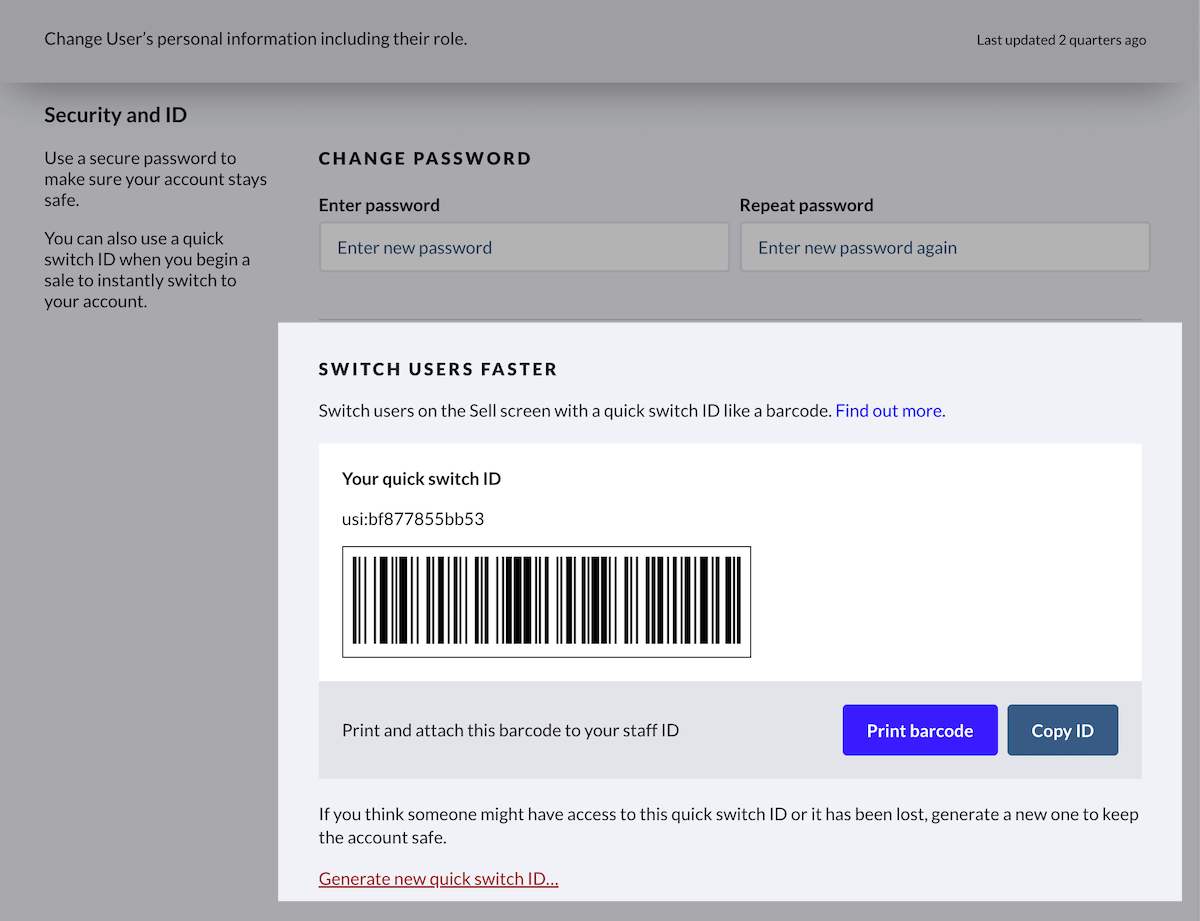The height and width of the screenshot is (921, 1200).
Task: Click the usi:bf877855bb53 ID text
Action: tap(413, 519)
